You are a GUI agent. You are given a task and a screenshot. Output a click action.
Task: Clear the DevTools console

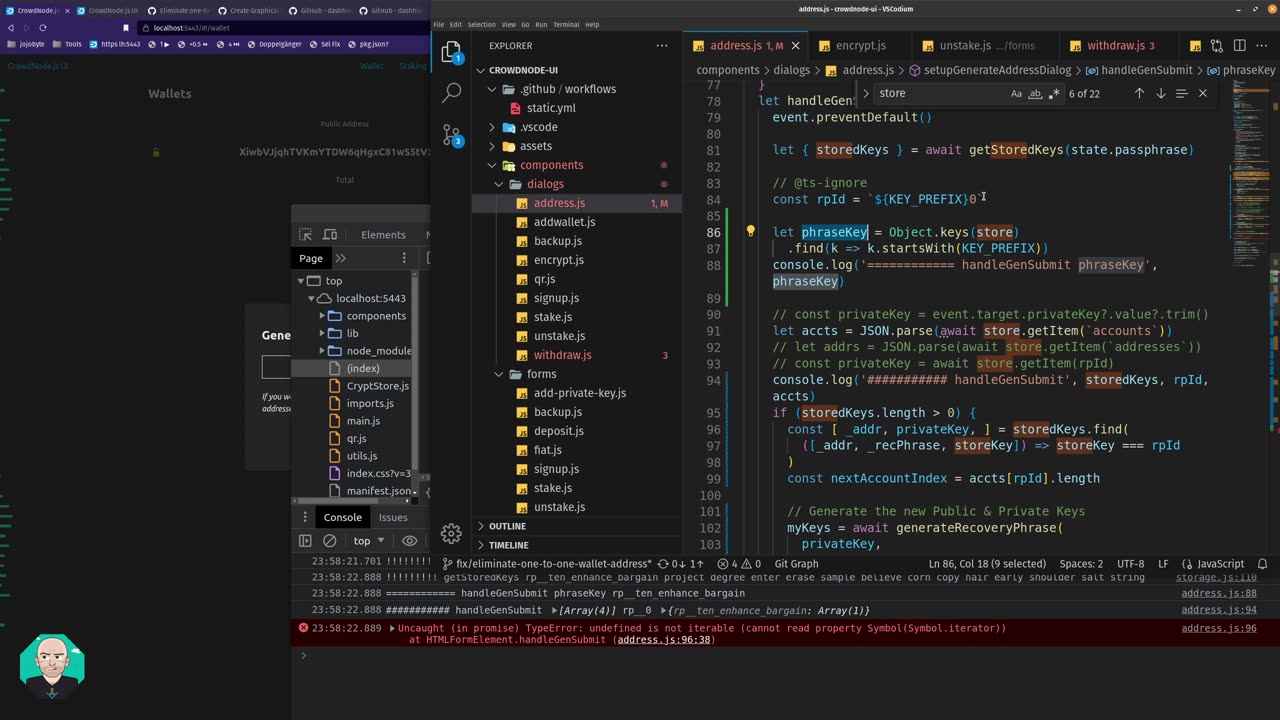coord(329,541)
